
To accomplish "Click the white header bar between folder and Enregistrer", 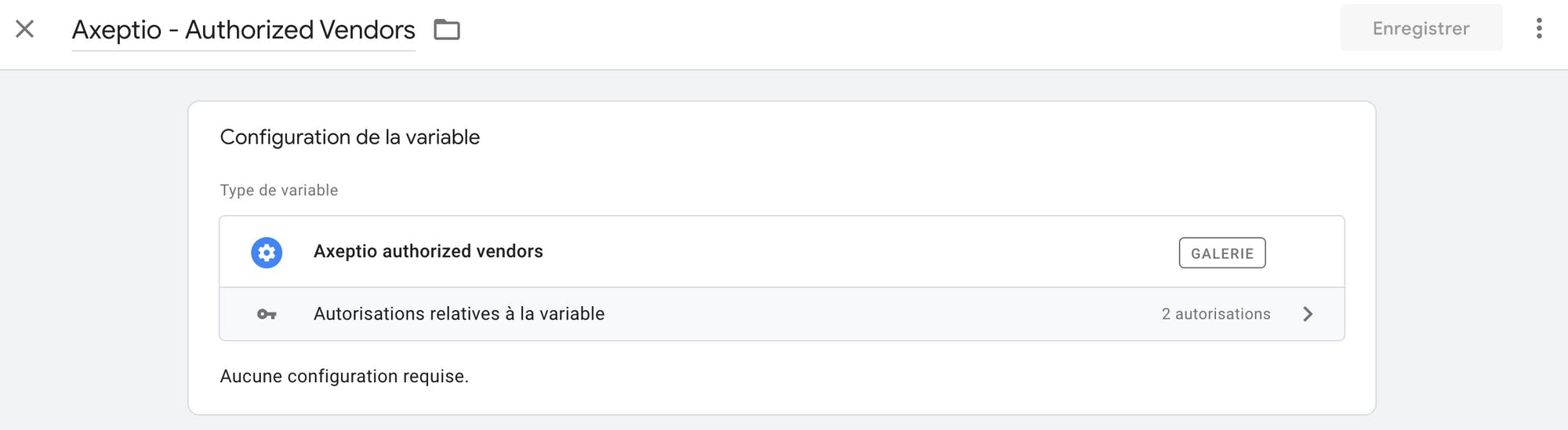I will pos(902,31).
